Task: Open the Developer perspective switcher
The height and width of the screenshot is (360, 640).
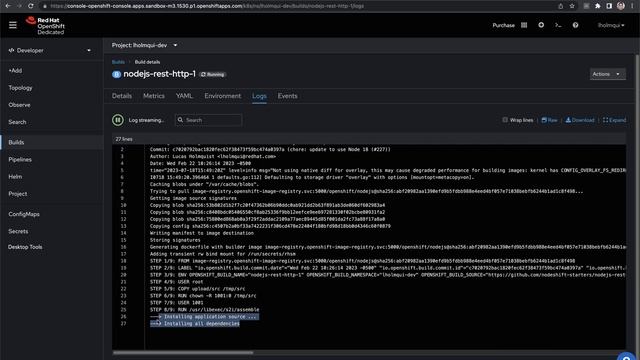Action: coord(50,51)
